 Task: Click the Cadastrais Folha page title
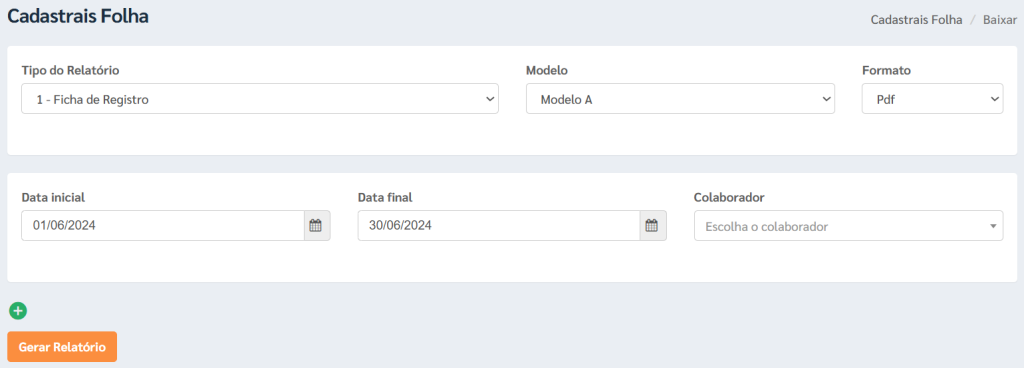pyautogui.click(x=78, y=16)
